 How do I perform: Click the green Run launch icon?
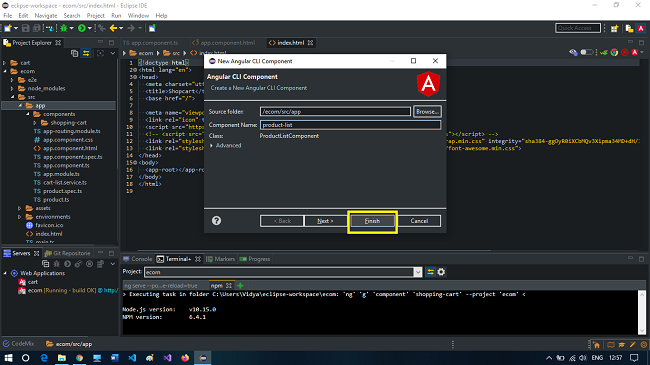(x=82, y=28)
